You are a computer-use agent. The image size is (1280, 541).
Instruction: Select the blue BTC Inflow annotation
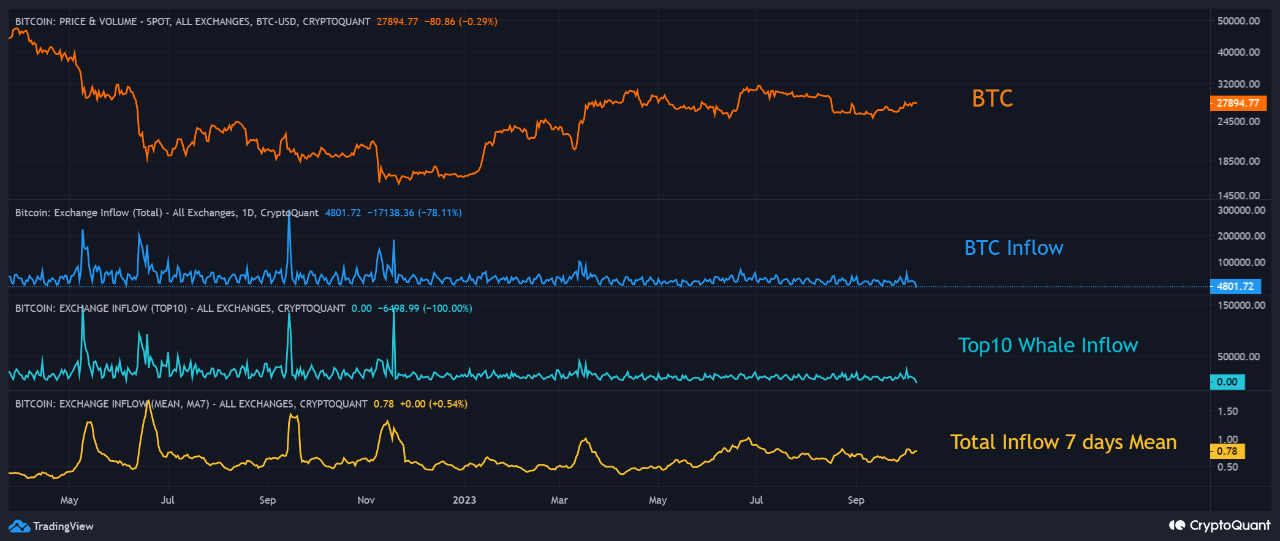coord(1013,248)
